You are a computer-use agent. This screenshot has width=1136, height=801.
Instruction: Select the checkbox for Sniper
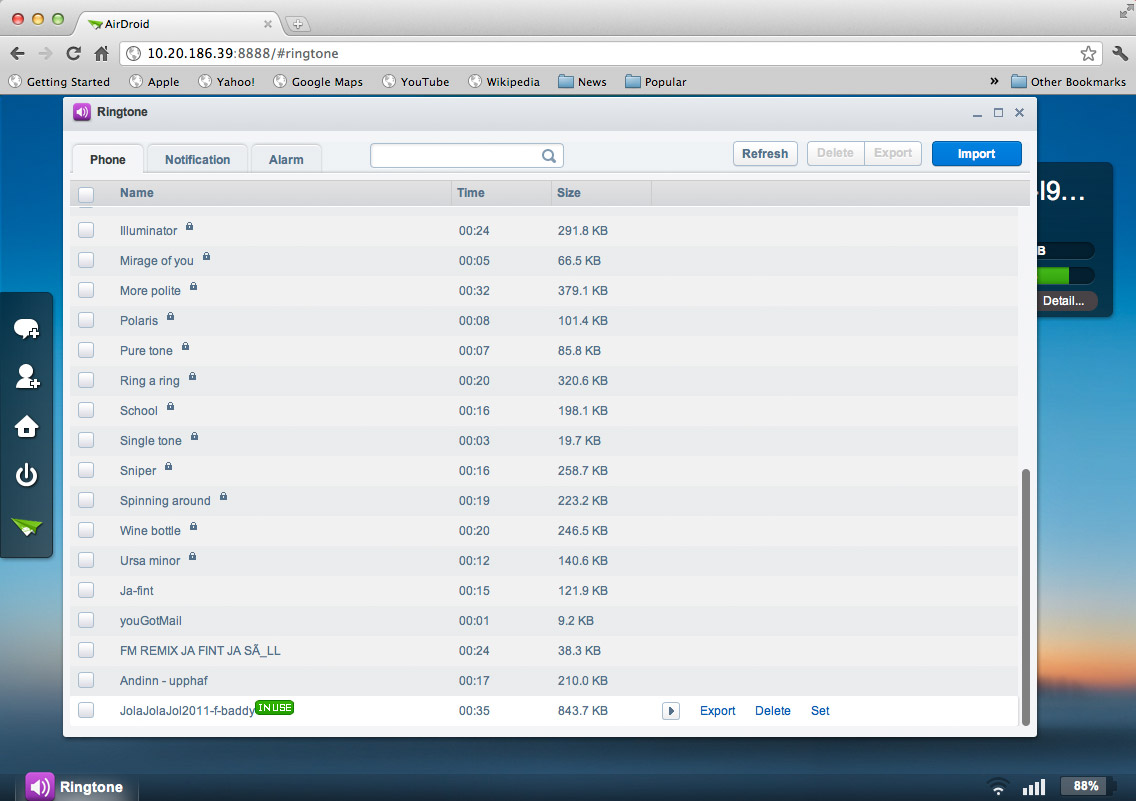[86, 470]
